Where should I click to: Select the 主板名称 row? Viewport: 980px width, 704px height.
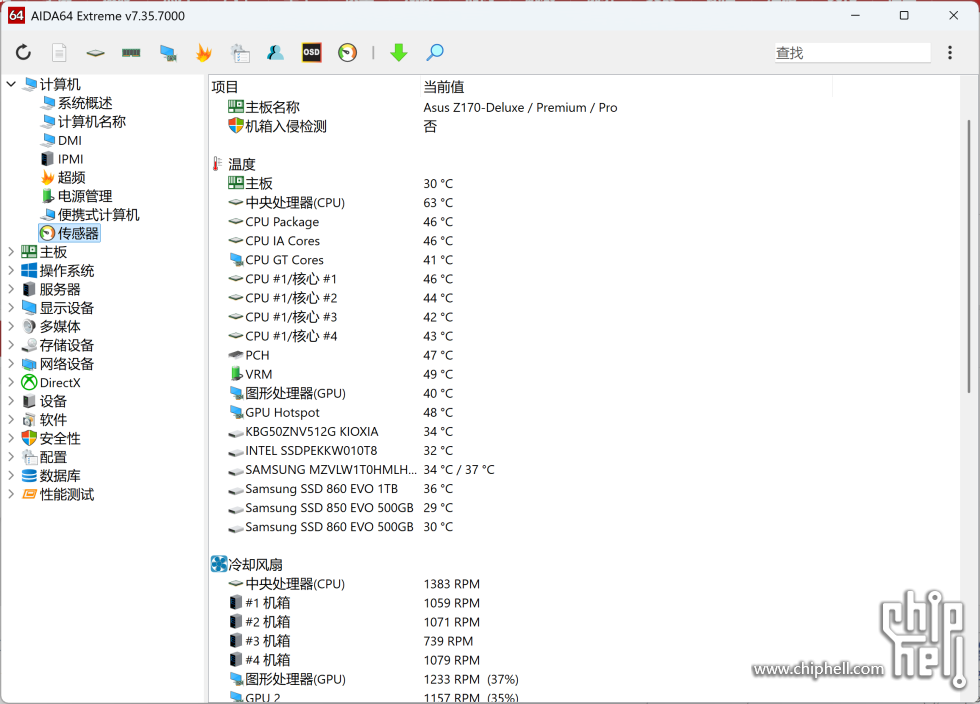coord(422,108)
